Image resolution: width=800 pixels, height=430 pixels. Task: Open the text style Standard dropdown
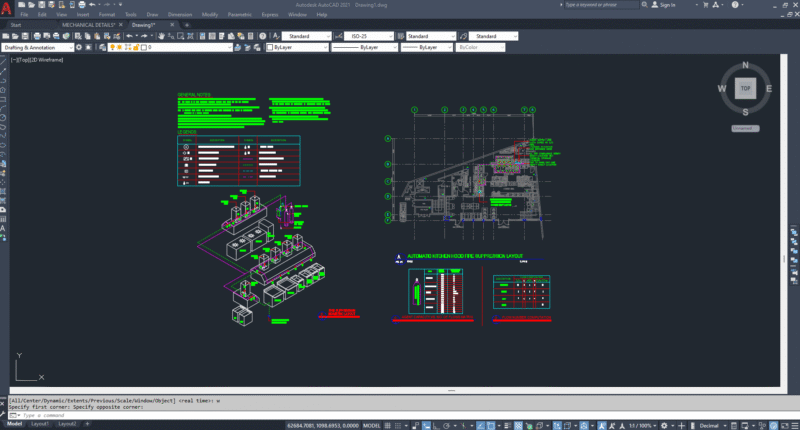pos(307,36)
